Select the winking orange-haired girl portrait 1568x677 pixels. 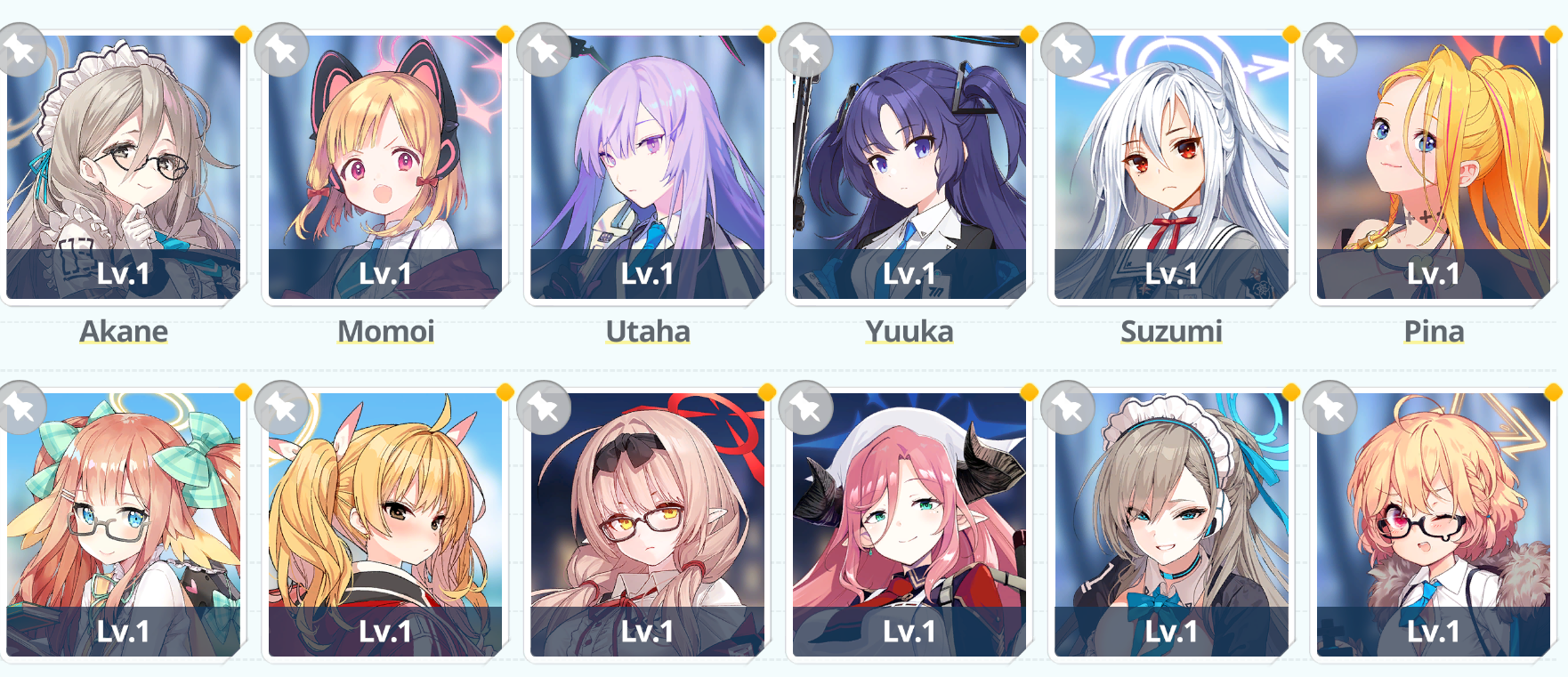click(1434, 525)
